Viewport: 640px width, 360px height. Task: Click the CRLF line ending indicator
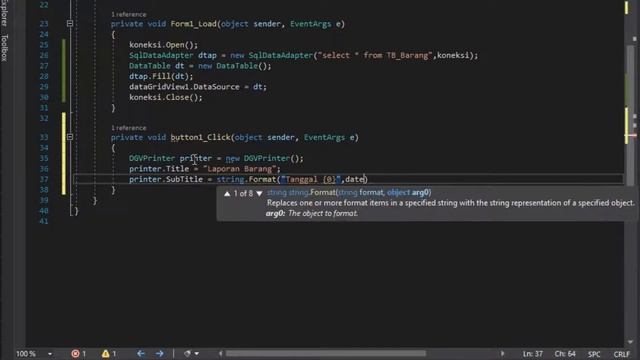(622, 354)
